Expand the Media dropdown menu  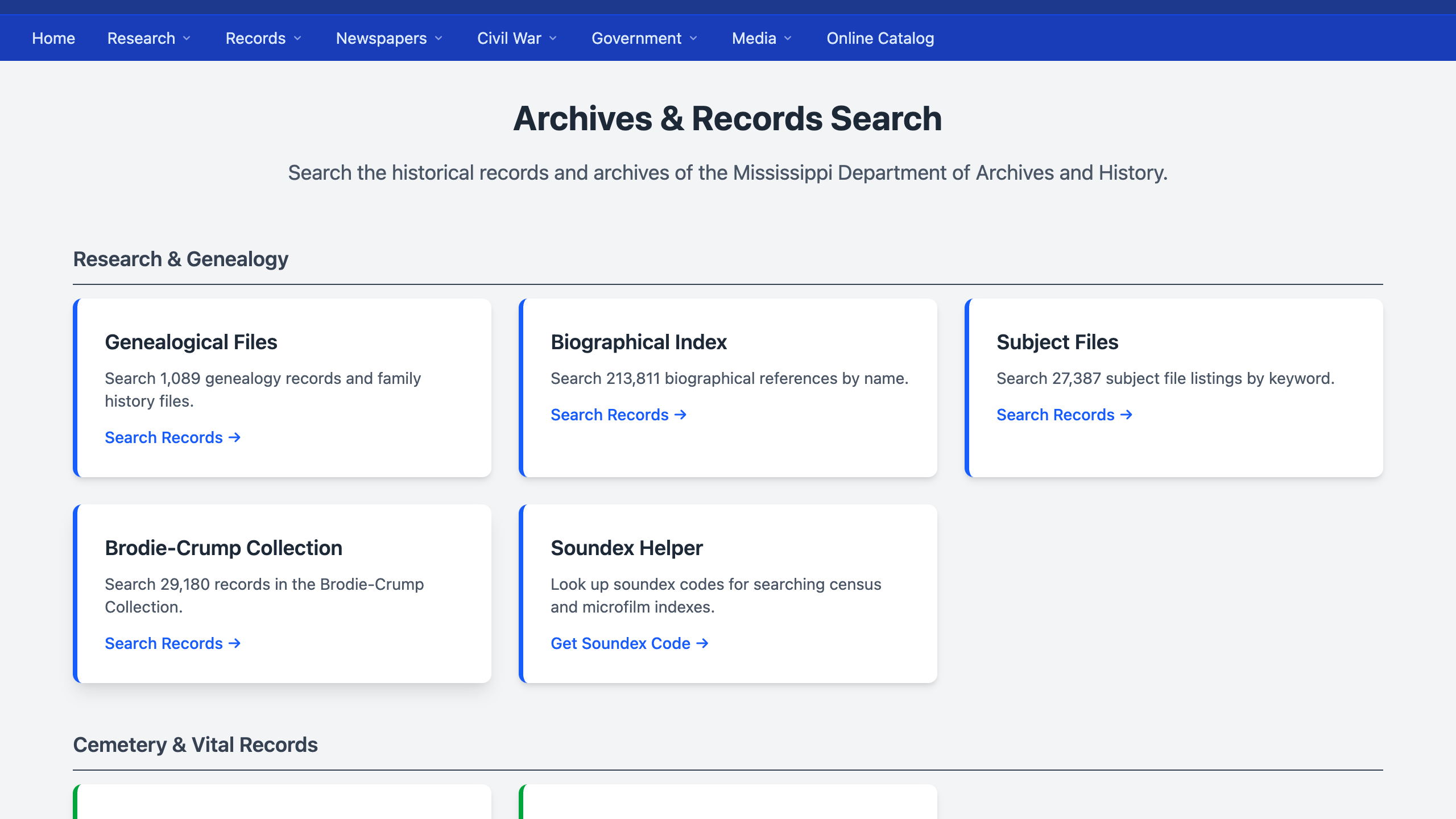click(762, 38)
